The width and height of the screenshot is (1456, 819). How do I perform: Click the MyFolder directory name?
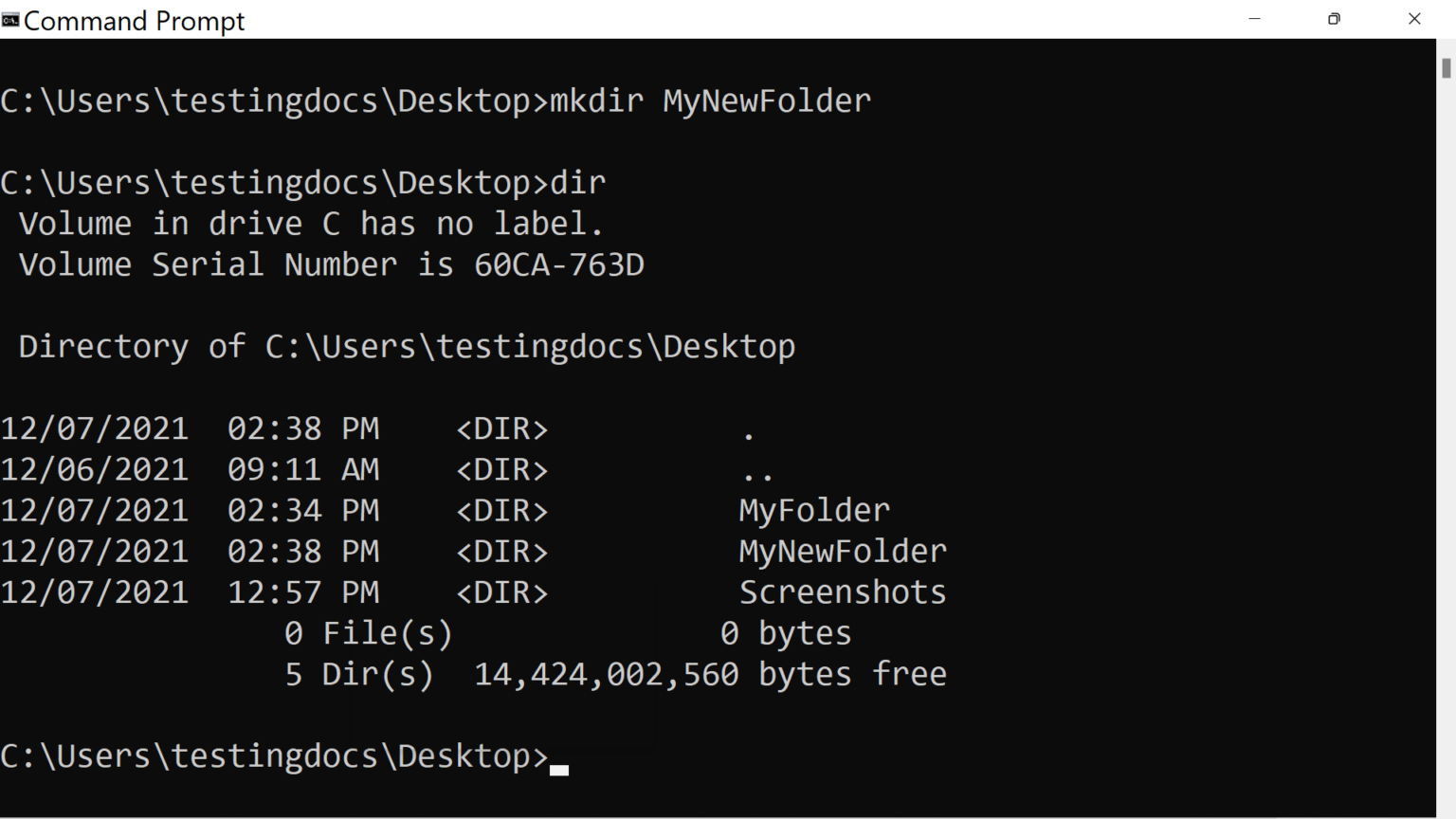click(814, 510)
